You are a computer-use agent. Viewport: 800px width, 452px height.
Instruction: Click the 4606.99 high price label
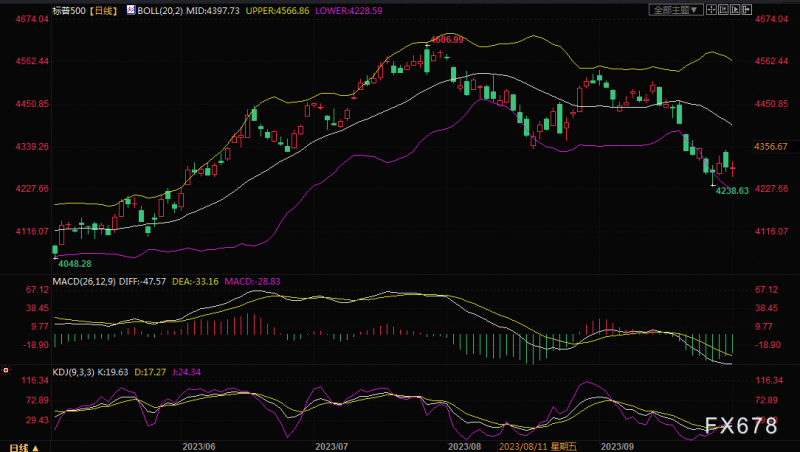pos(447,40)
